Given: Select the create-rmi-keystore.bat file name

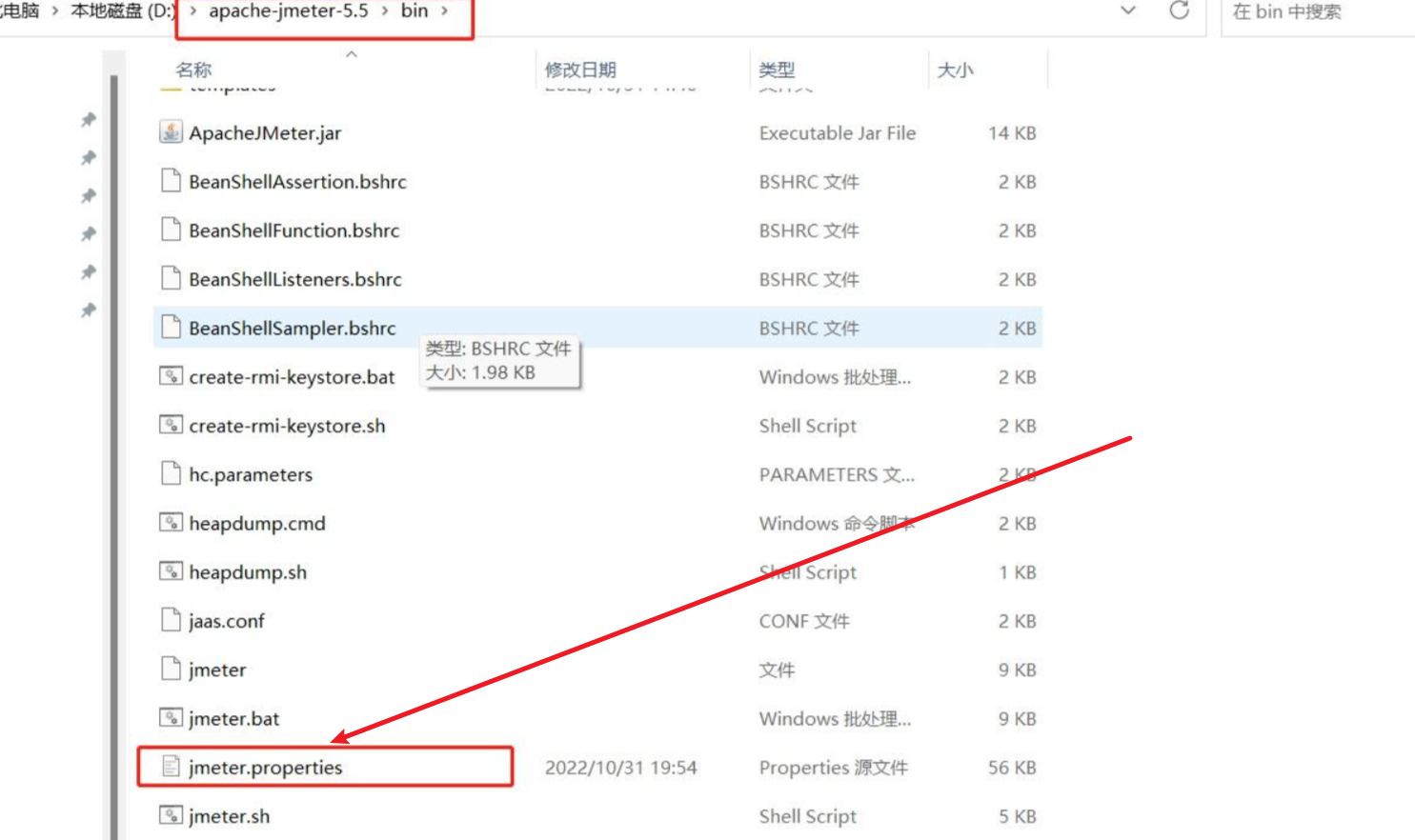Looking at the screenshot, I should click(x=292, y=377).
